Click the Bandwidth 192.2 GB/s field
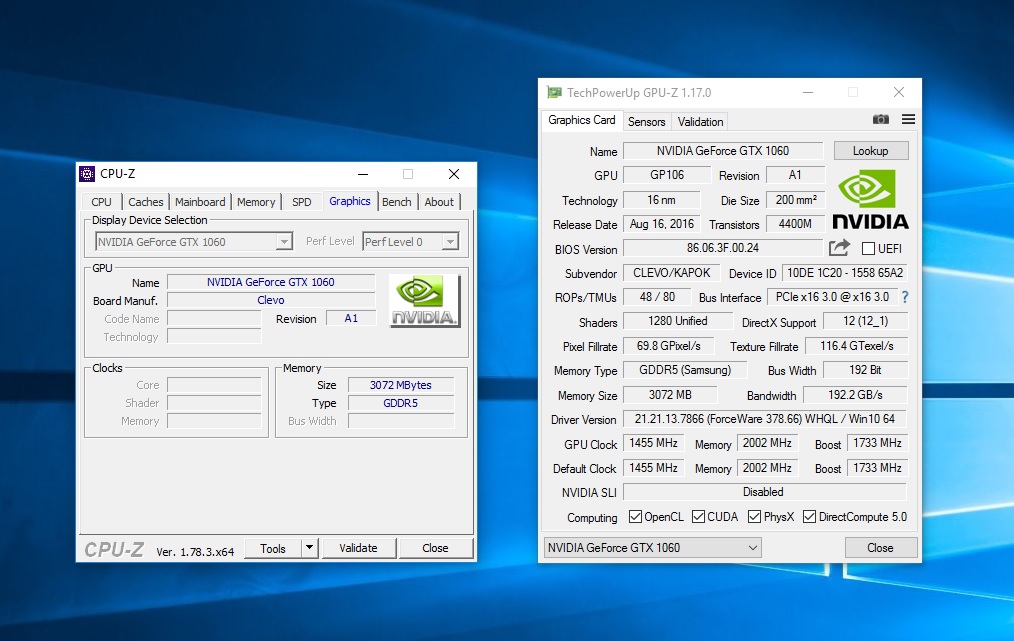This screenshot has width=1014, height=641. coord(855,395)
